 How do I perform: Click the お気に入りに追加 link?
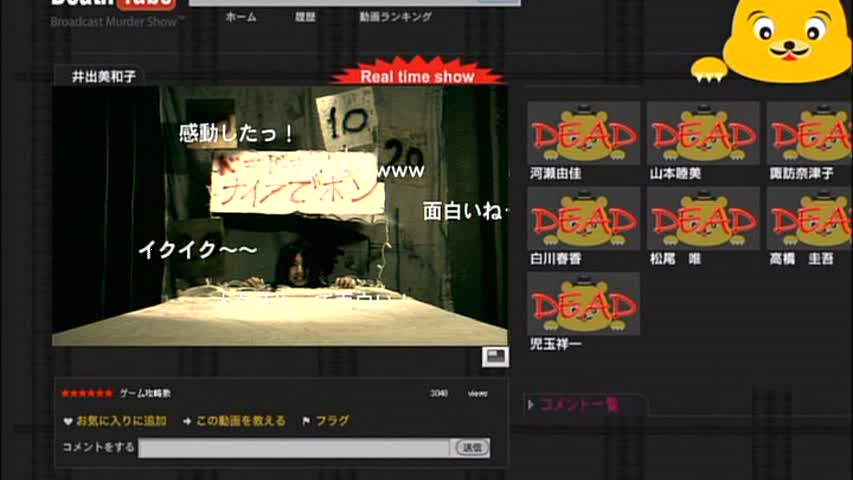pyautogui.click(x=121, y=422)
